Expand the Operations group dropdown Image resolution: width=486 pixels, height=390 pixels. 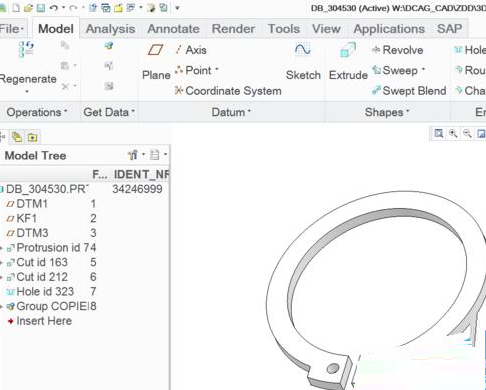click(37, 112)
